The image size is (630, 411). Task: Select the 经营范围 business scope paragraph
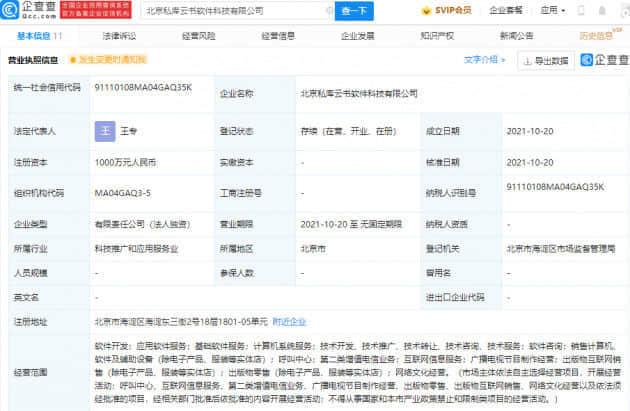[x=358, y=372]
